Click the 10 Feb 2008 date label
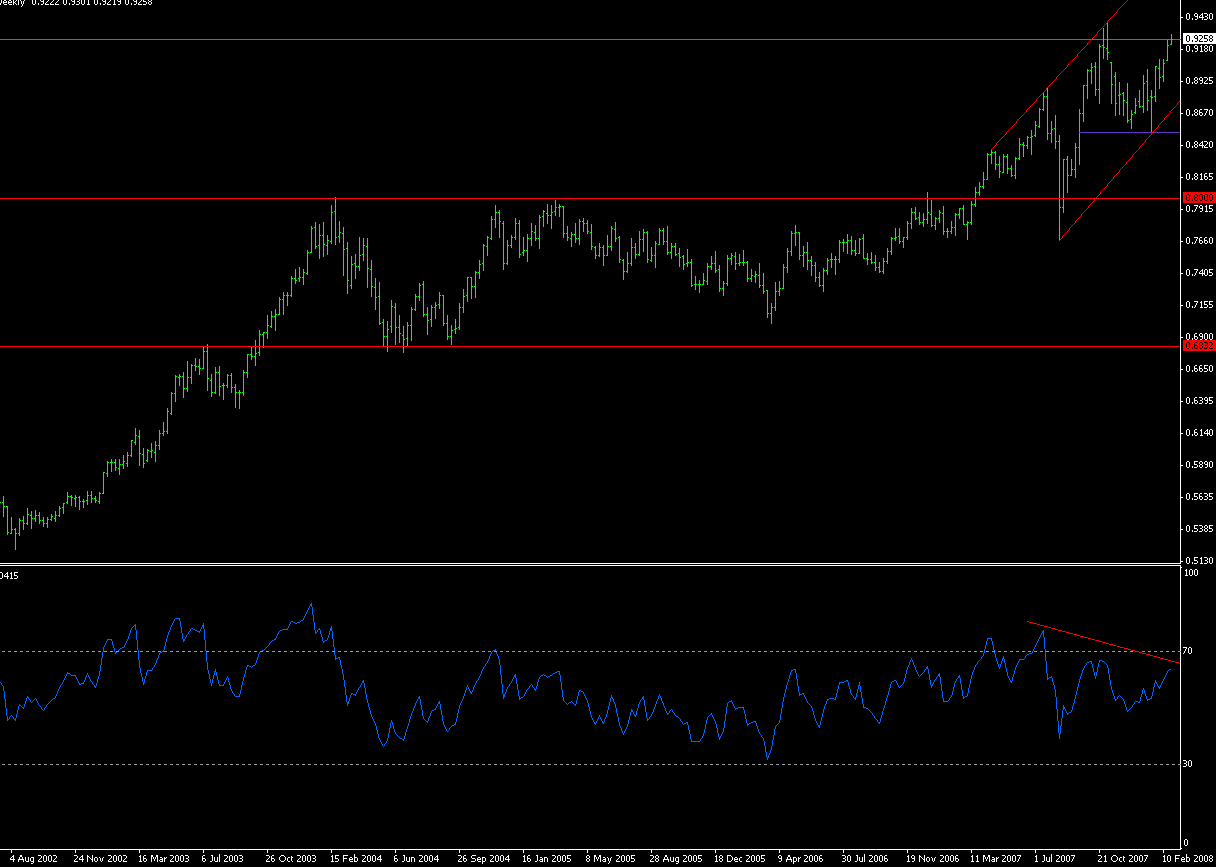The height and width of the screenshot is (867, 1216). coord(1186,858)
